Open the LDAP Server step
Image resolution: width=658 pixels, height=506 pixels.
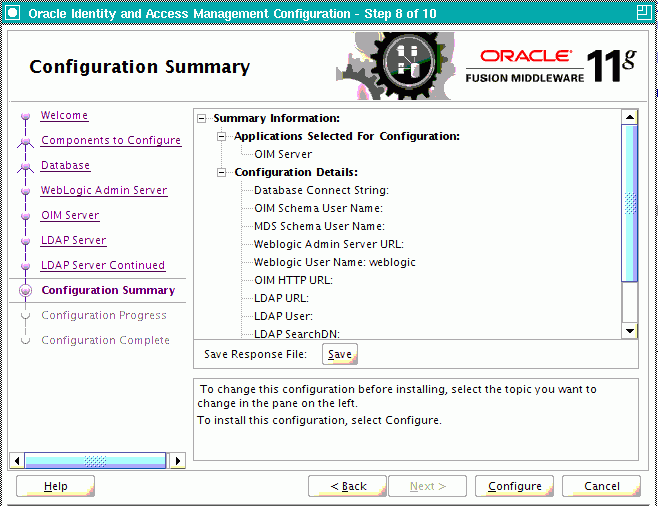73,240
